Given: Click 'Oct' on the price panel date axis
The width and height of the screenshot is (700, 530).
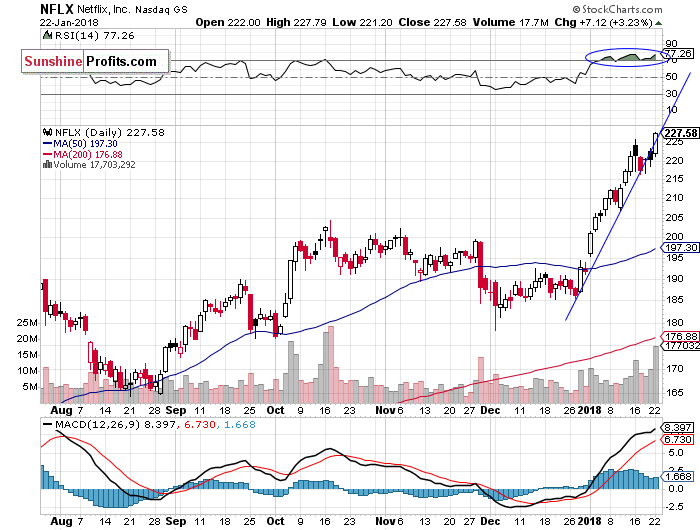Looking at the screenshot, I should point(275,410).
